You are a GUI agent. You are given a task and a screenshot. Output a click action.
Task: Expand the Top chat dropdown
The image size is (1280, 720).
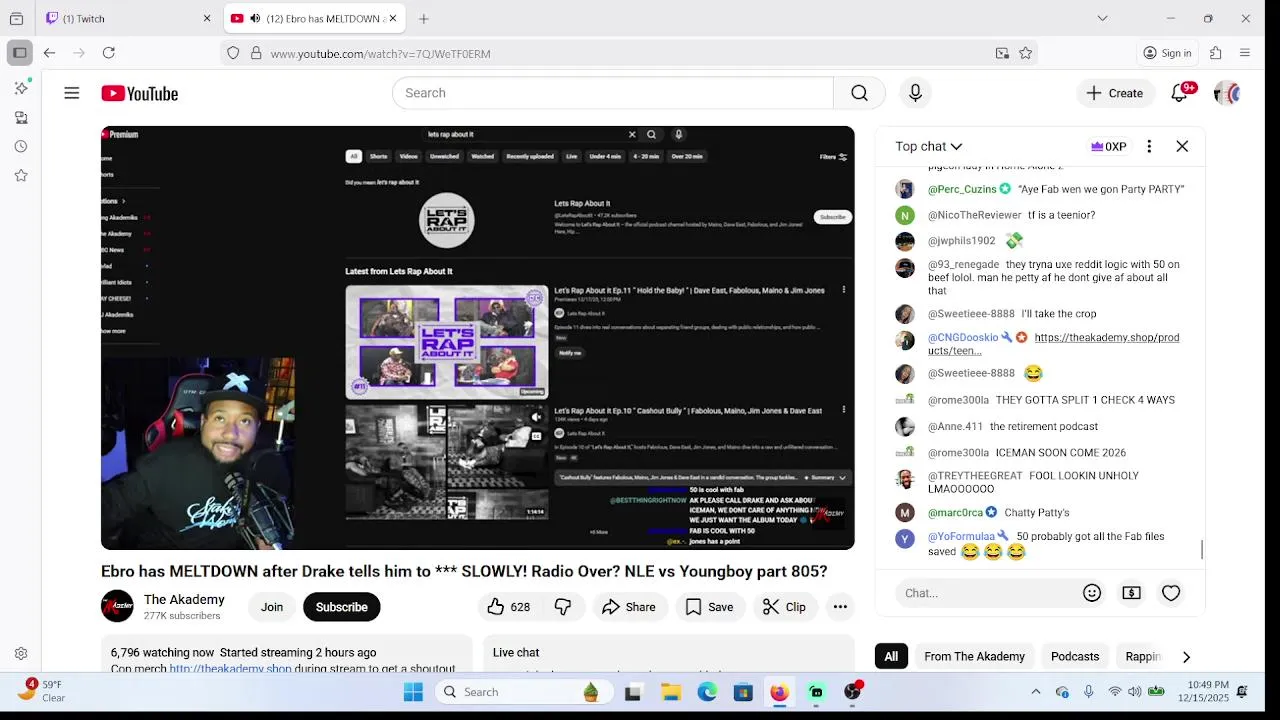928,146
